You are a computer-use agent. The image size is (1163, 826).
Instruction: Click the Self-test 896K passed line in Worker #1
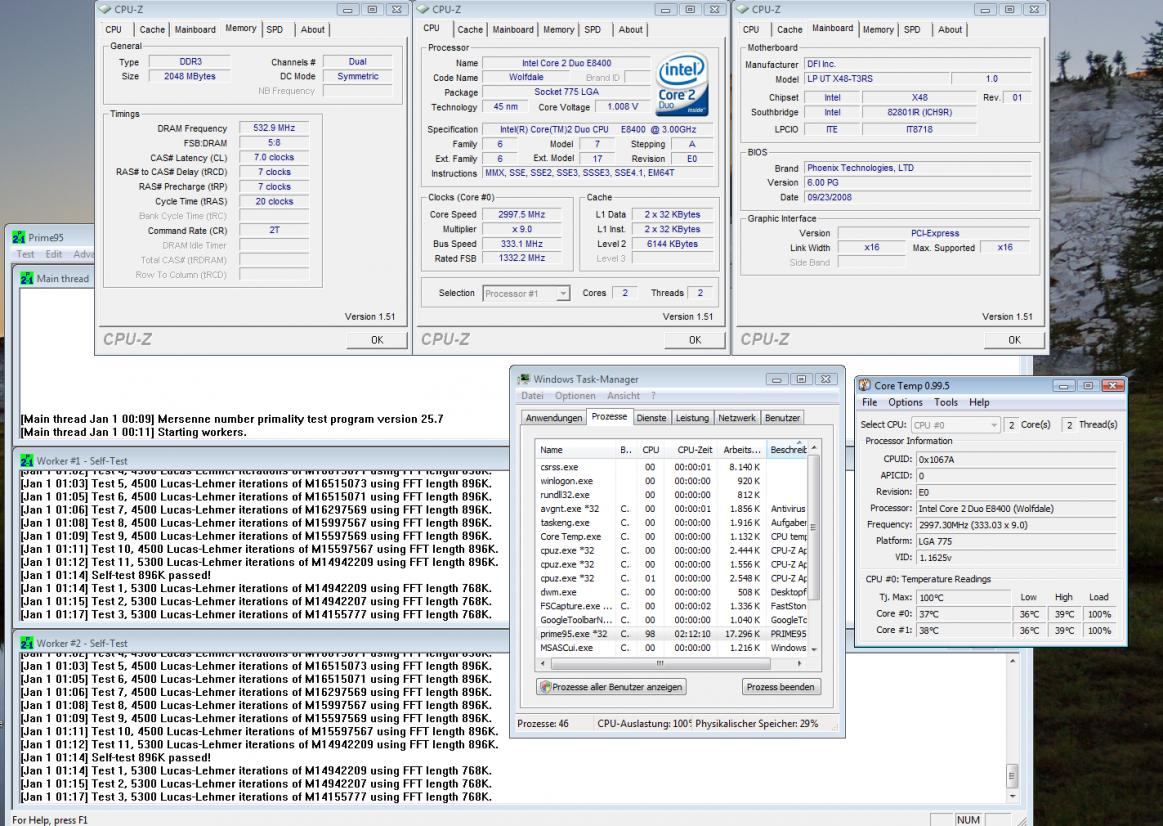pyautogui.click(x=116, y=575)
